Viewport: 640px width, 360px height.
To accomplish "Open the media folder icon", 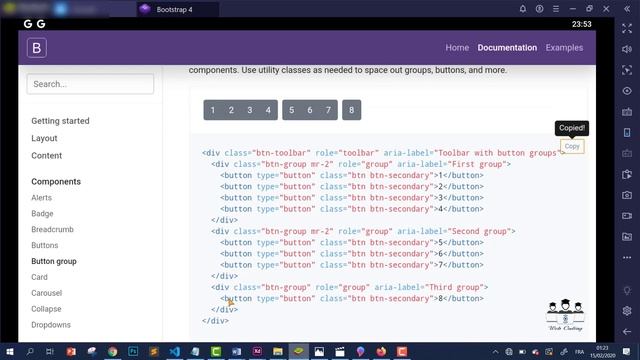I will [627, 237].
